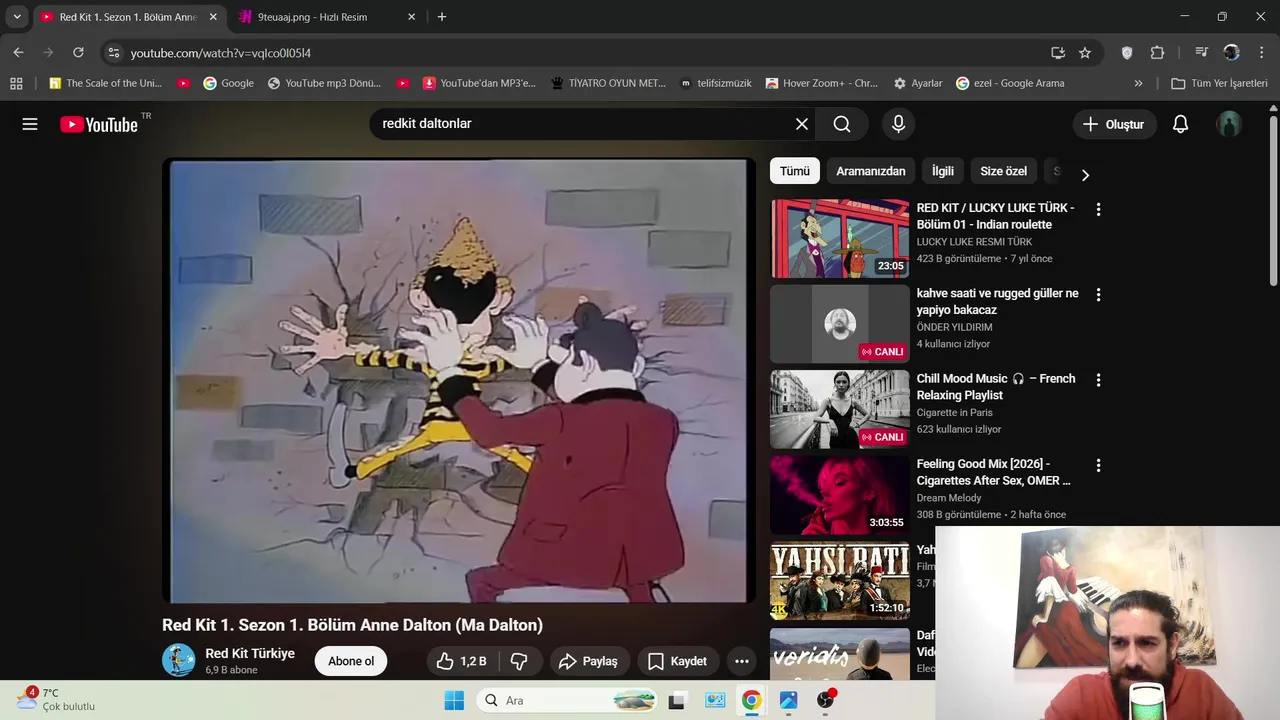This screenshot has width=1280, height=720.
Task: Select the Tümü filter chip
Action: point(795,171)
